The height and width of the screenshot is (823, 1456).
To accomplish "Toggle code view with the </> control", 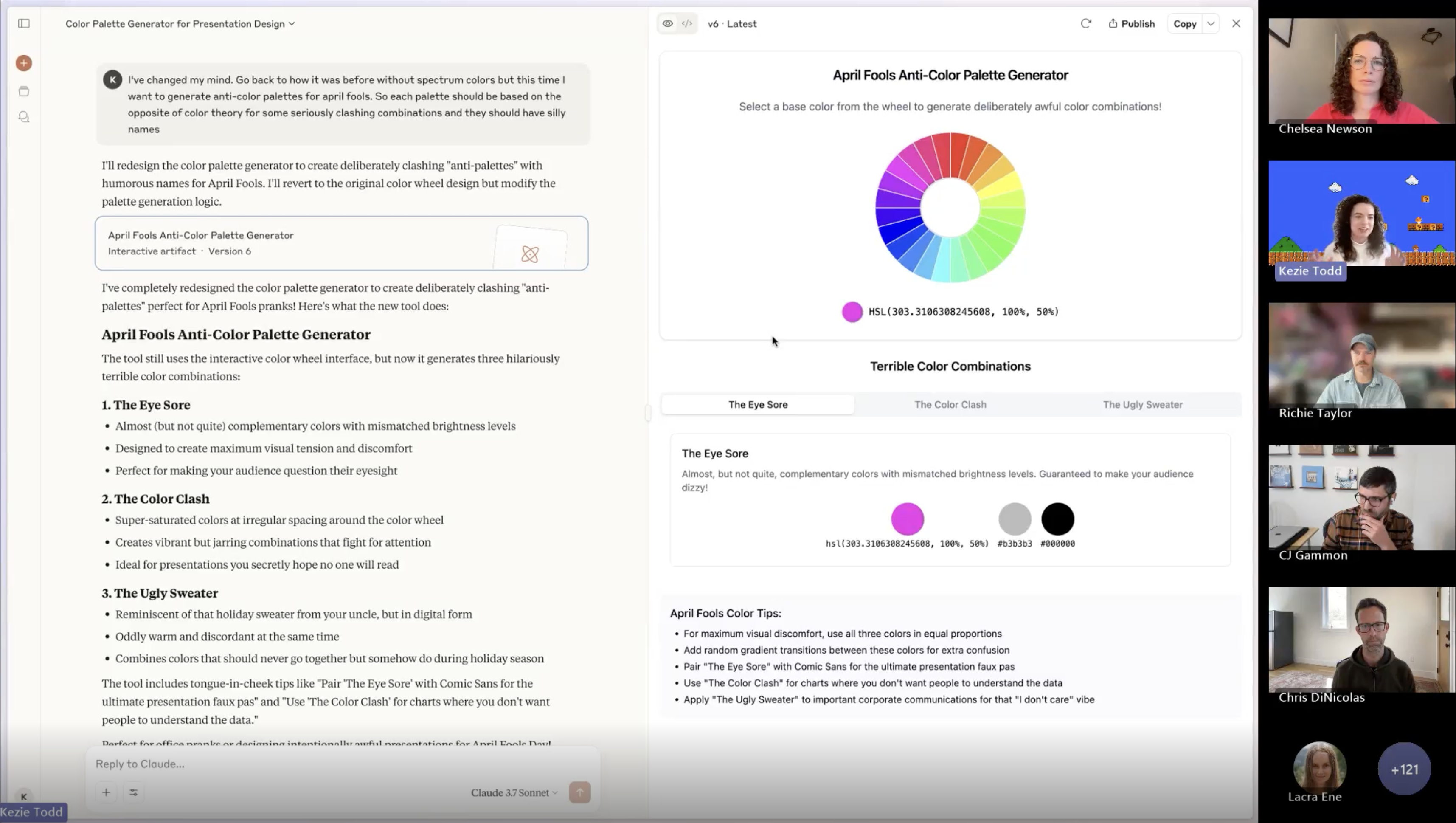I will pyautogui.click(x=687, y=23).
